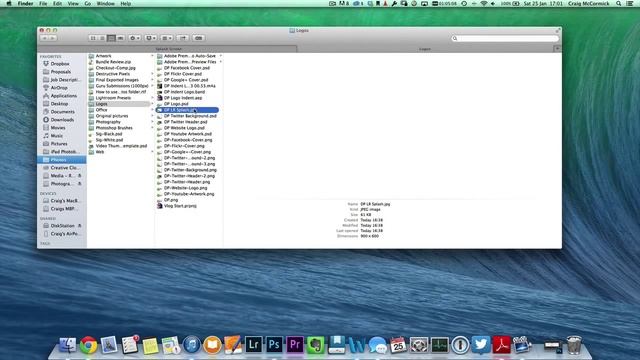Open Dropbox in the sidebar
Viewport: 640px width, 360px height.
tap(60, 64)
